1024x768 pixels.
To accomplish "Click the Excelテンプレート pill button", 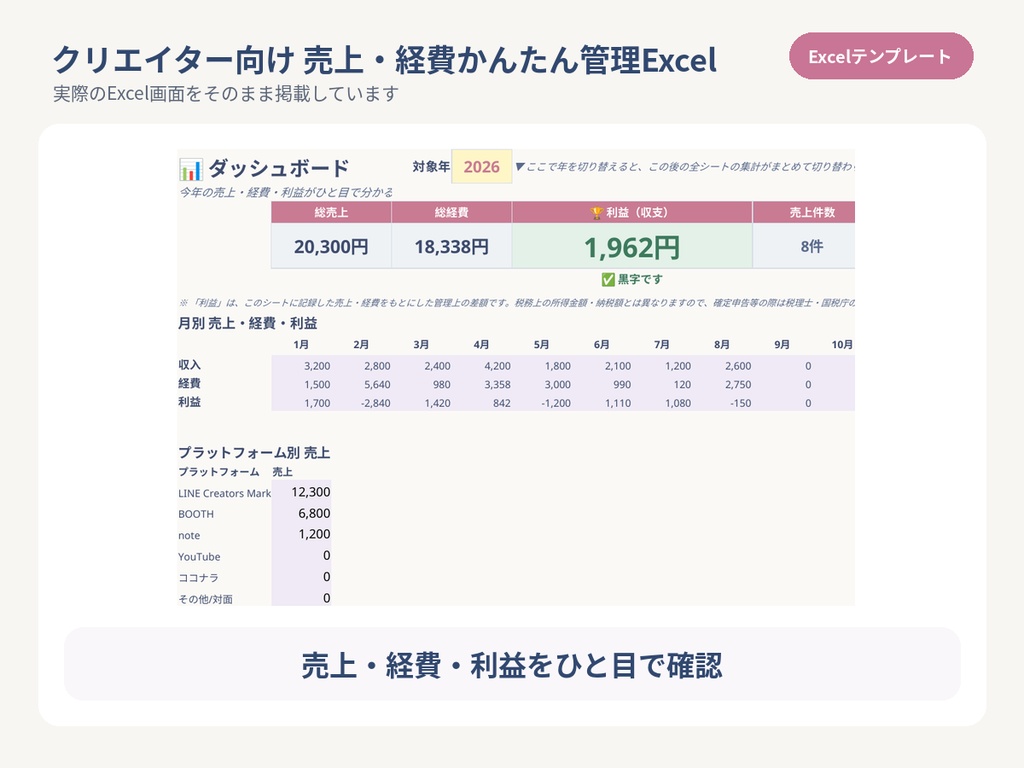I will pyautogui.click(x=880, y=56).
